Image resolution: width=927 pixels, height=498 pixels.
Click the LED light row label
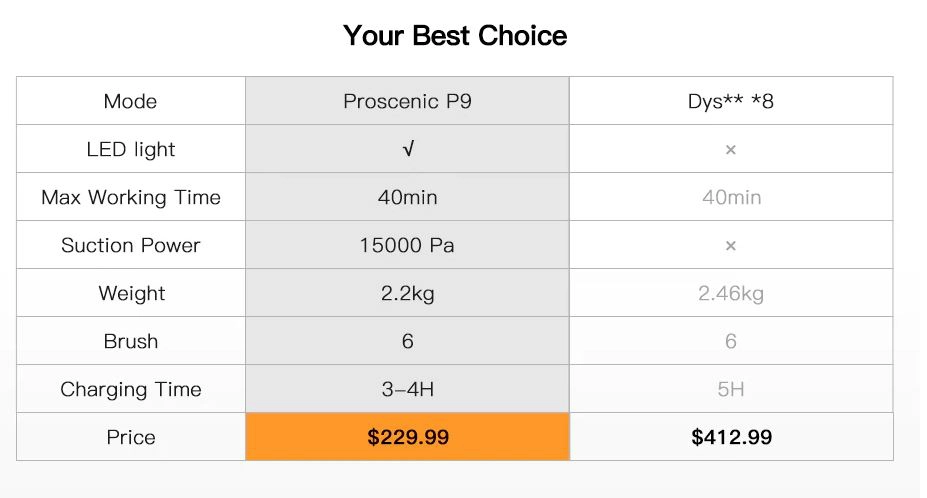(x=131, y=150)
